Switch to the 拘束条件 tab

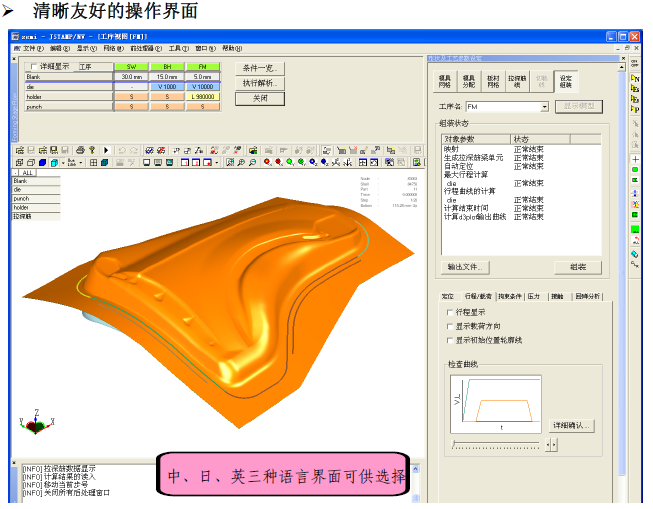510,297
